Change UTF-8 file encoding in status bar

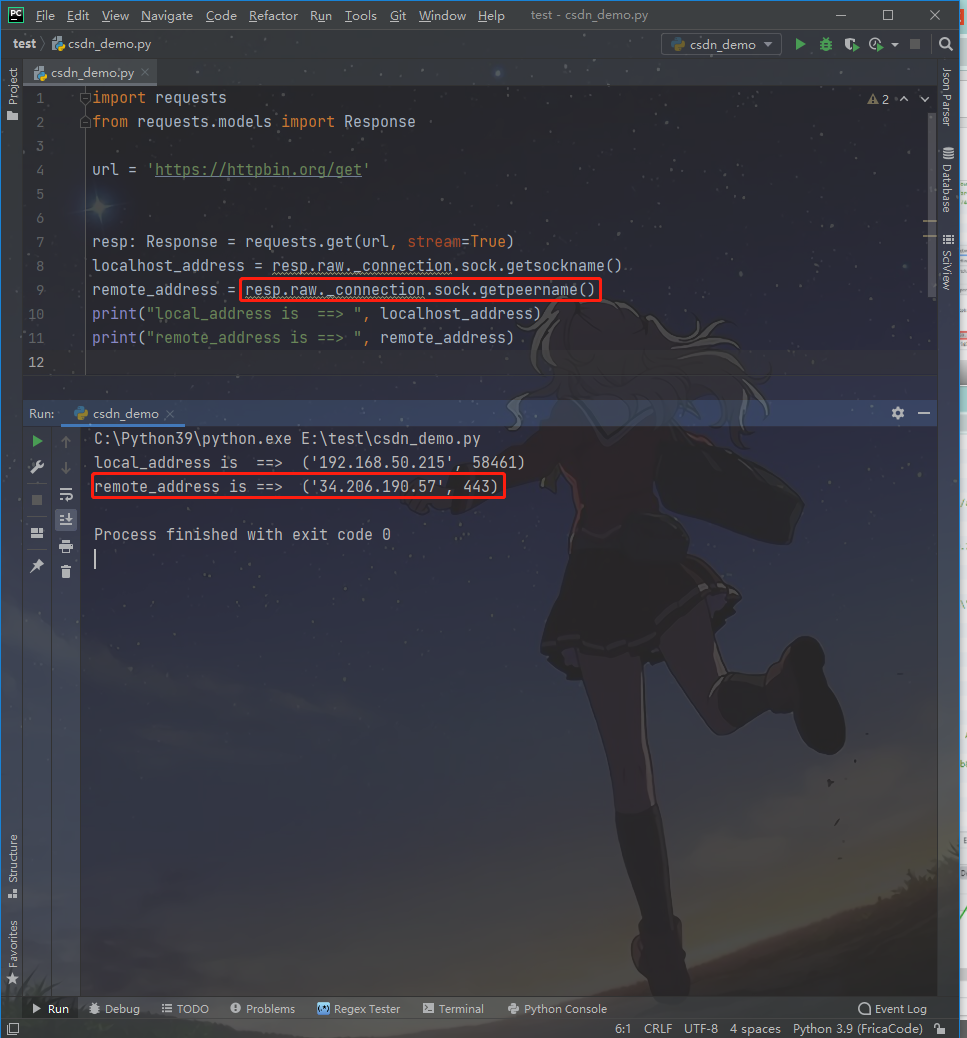(701, 1029)
